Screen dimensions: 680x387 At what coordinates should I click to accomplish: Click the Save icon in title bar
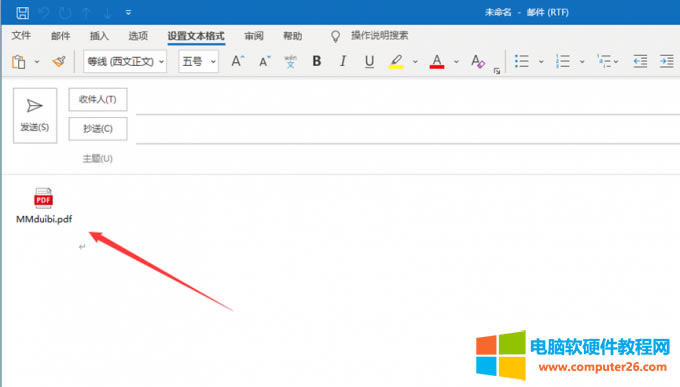[x=23, y=13]
